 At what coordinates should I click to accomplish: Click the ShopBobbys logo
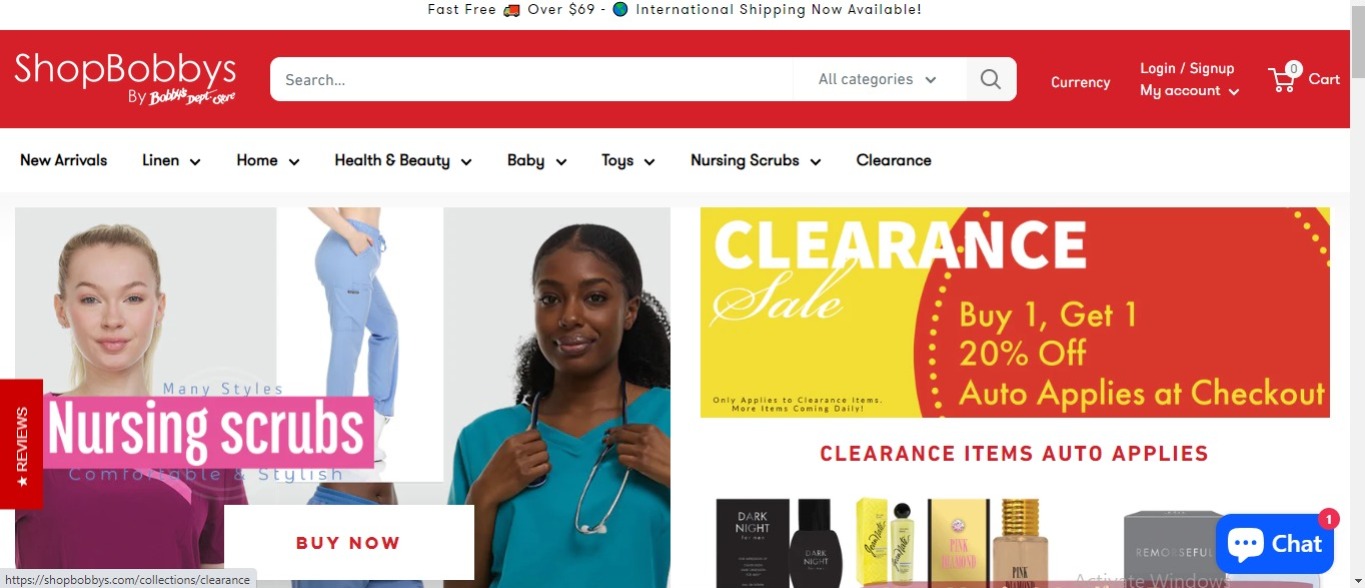pos(125,79)
